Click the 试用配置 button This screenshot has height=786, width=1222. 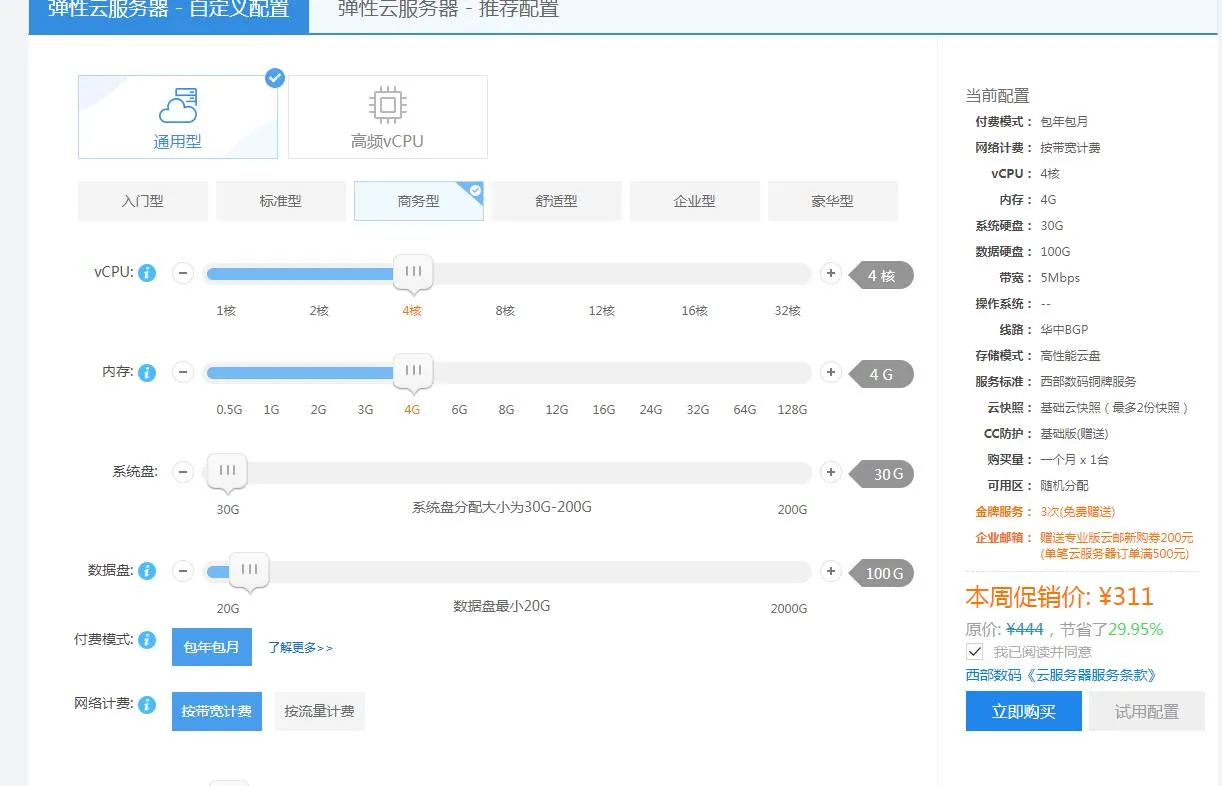[x=1147, y=711]
